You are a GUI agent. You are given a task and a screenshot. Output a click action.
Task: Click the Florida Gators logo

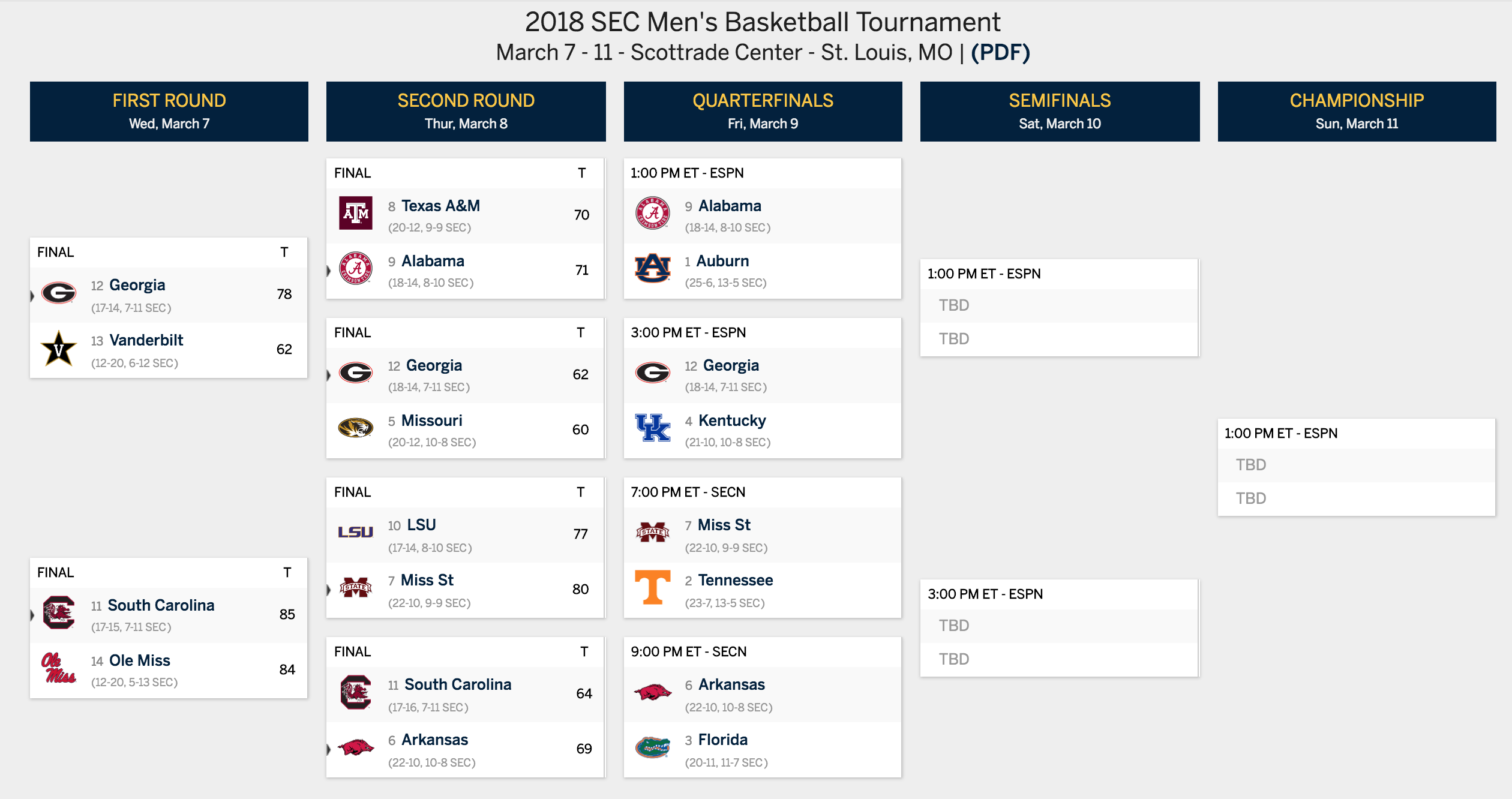point(653,747)
